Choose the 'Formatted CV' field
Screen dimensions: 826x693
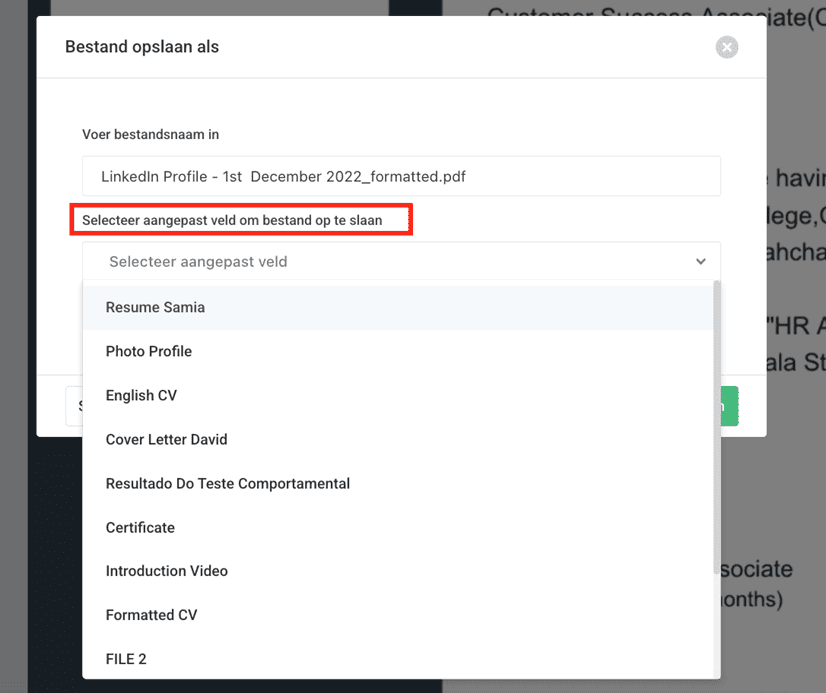click(x=151, y=616)
